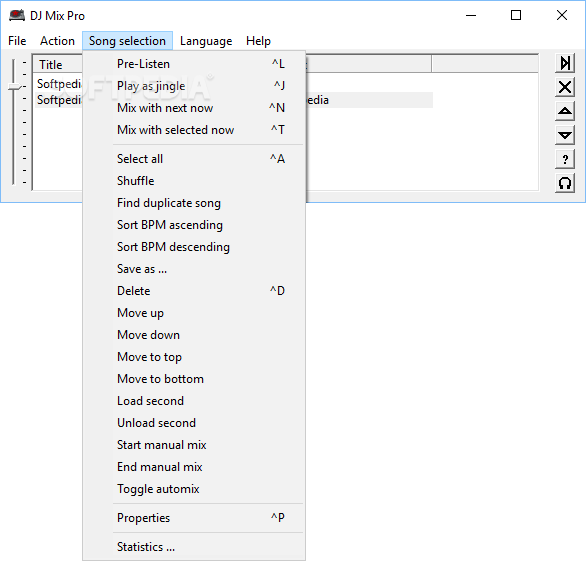The height and width of the screenshot is (561, 586).
Task: Select Sort BPM descending
Action: (x=194, y=247)
